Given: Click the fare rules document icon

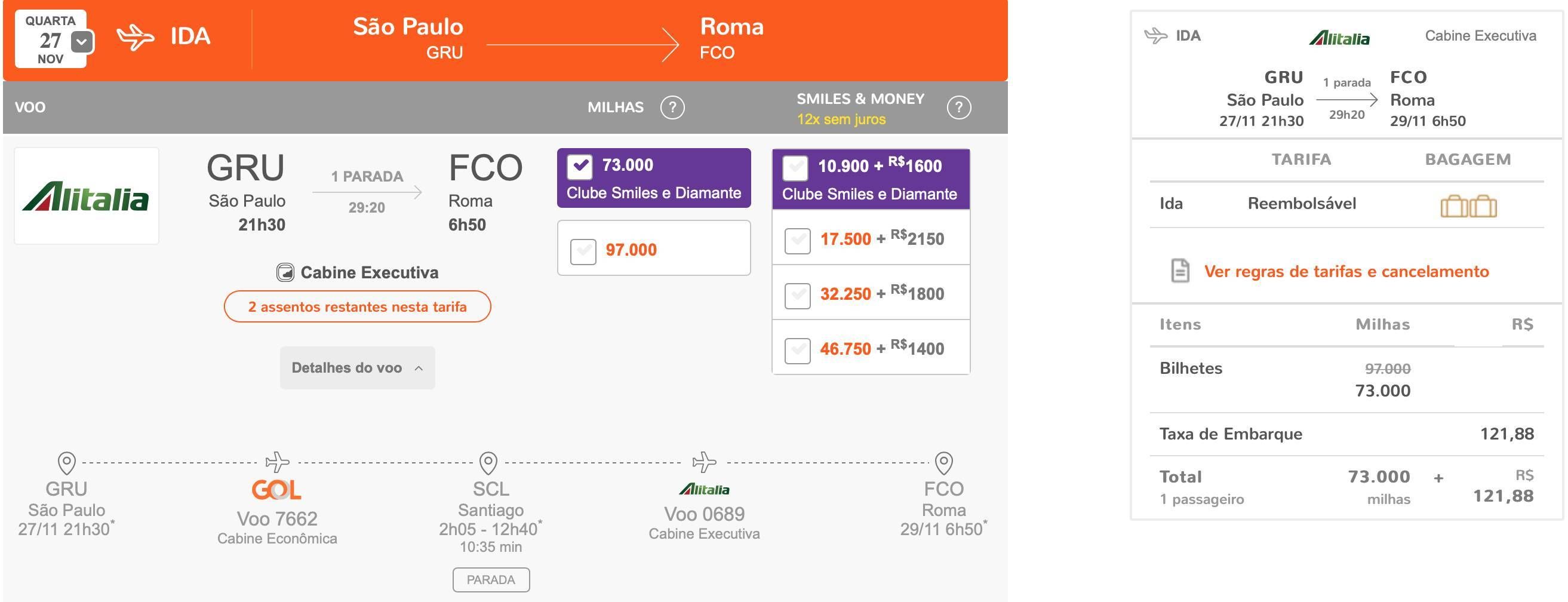Looking at the screenshot, I should click(x=1180, y=271).
